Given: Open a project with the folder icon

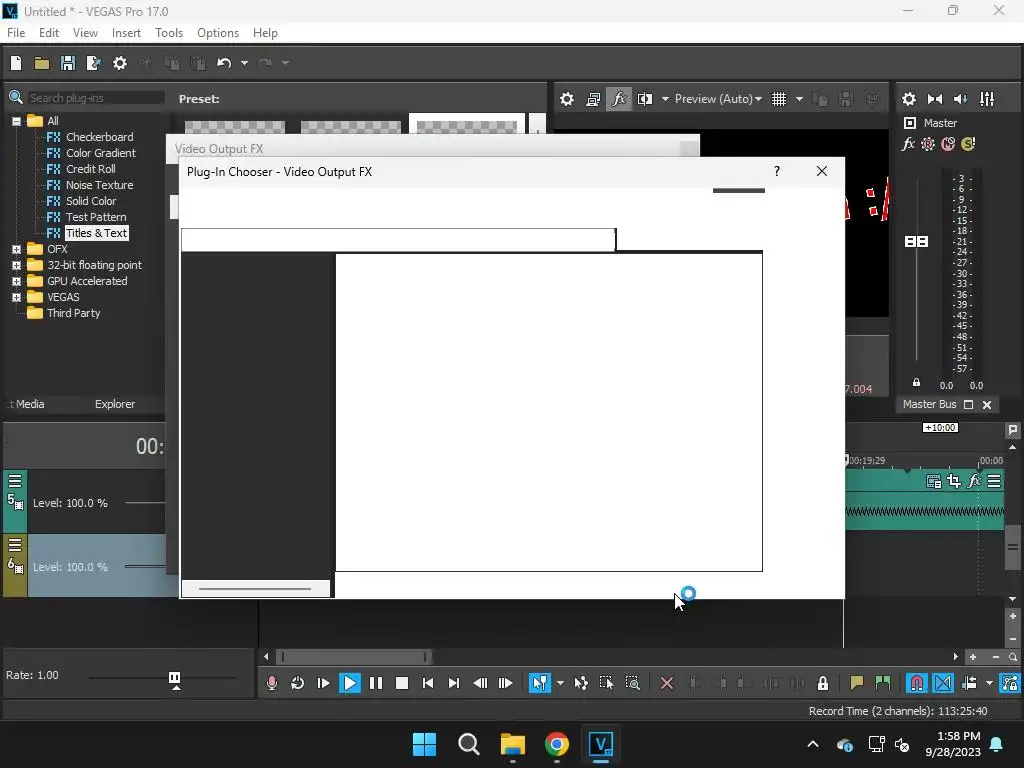Looking at the screenshot, I should coord(42,63).
